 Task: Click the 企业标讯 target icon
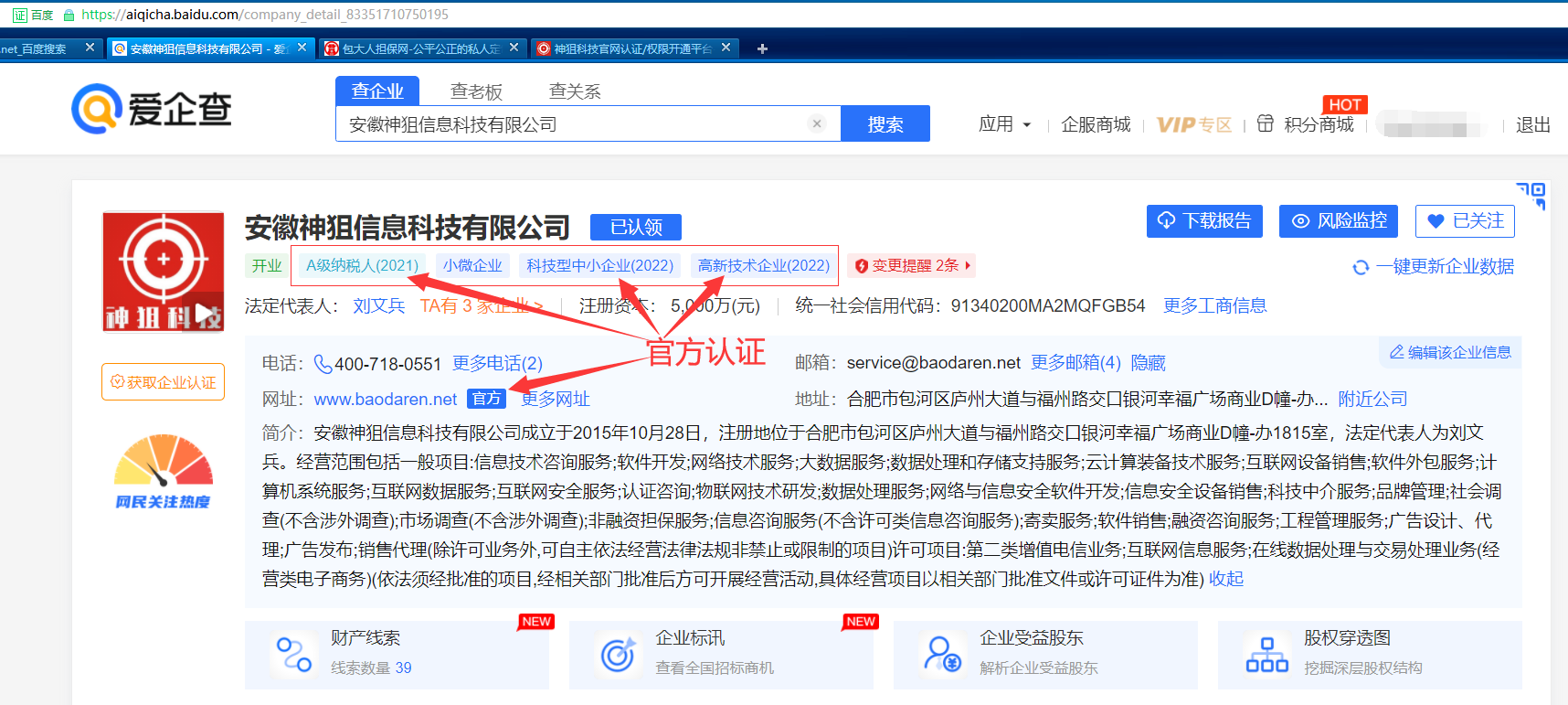pos(618,654)
